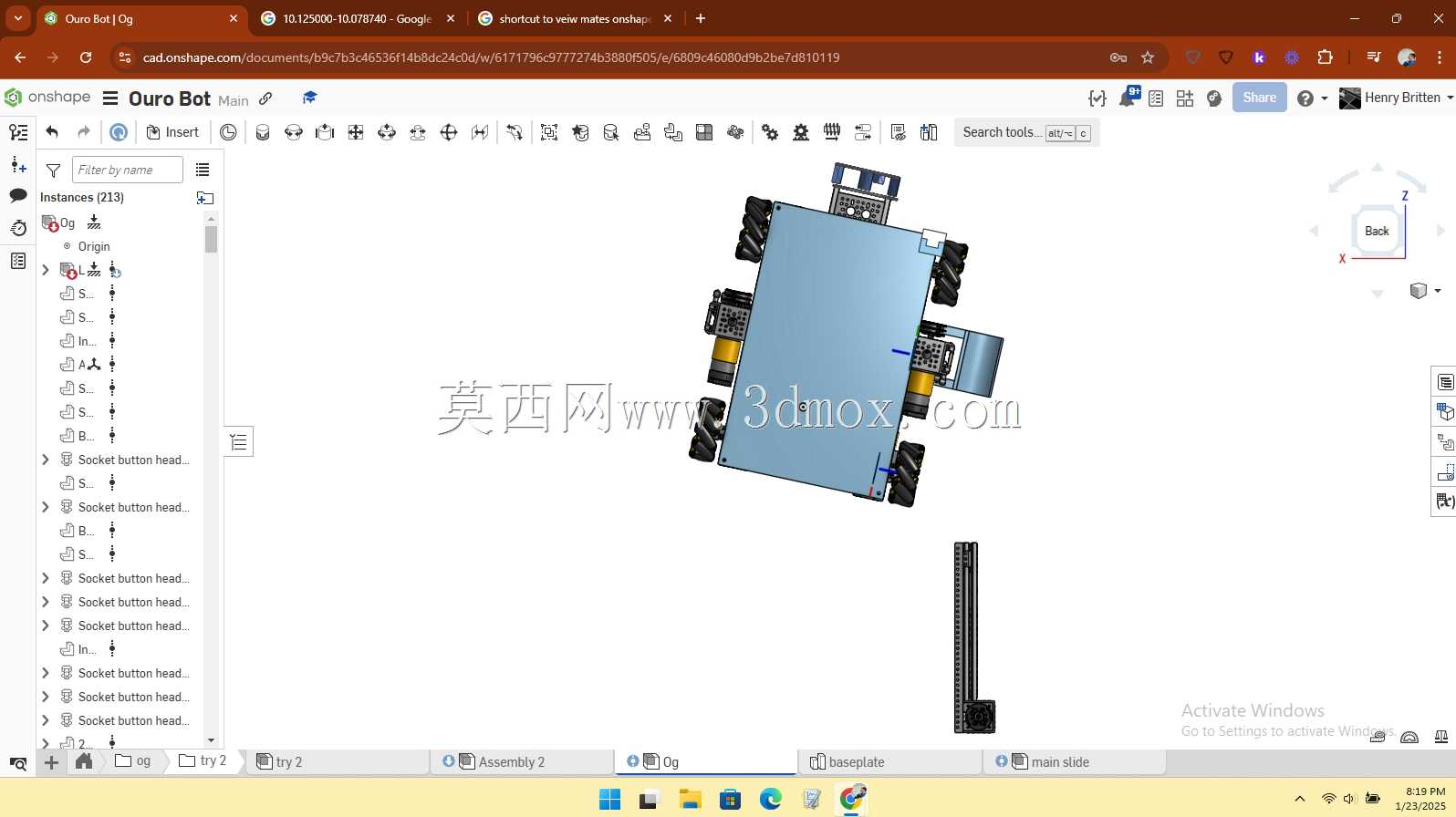Switch to the main slide tab
The image size is (1456, 817).
click(x=1074, y=761)
